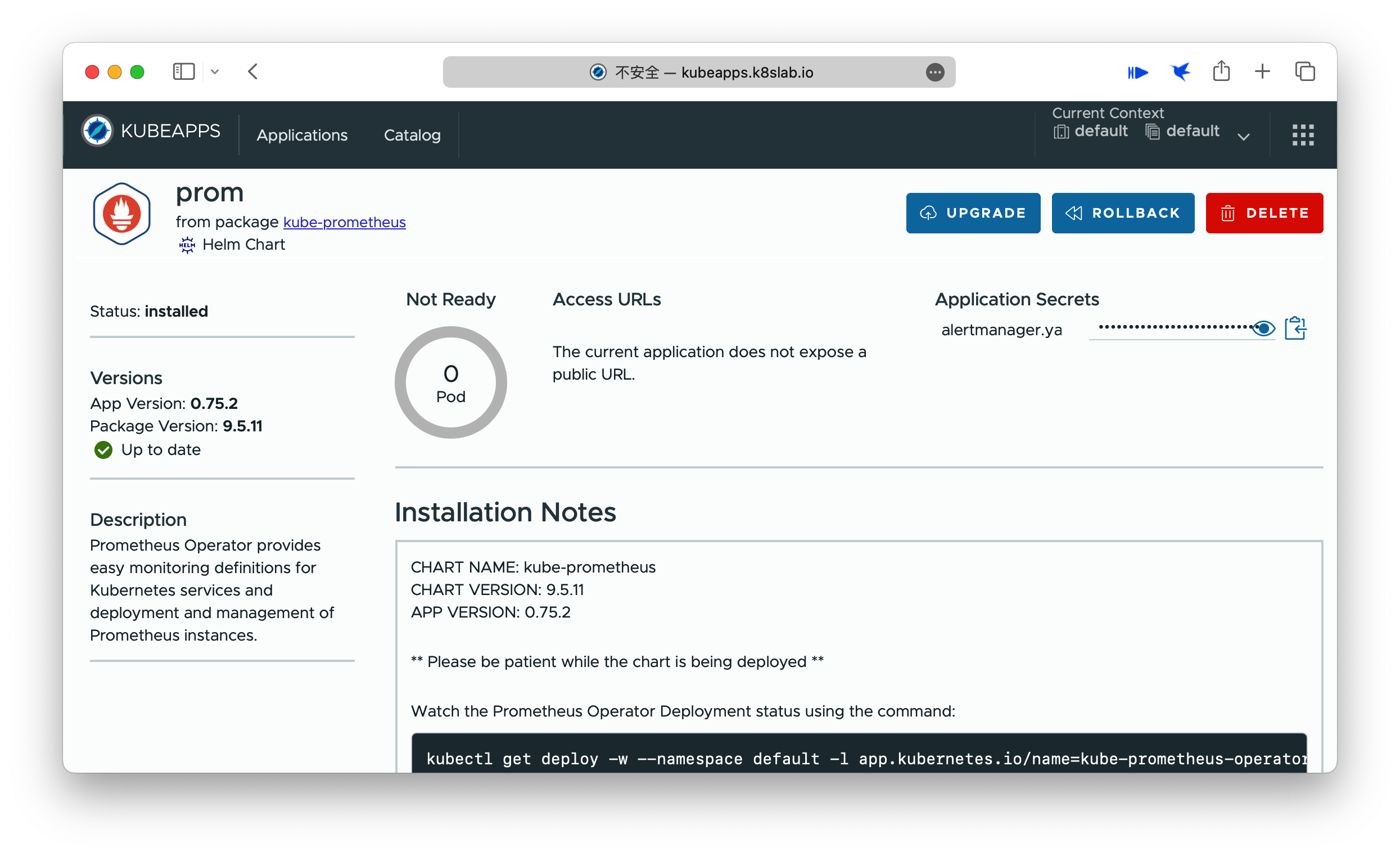Click the UPGRADE button
The height and width of the screenshot is (856, 1400).
(973, 213)
